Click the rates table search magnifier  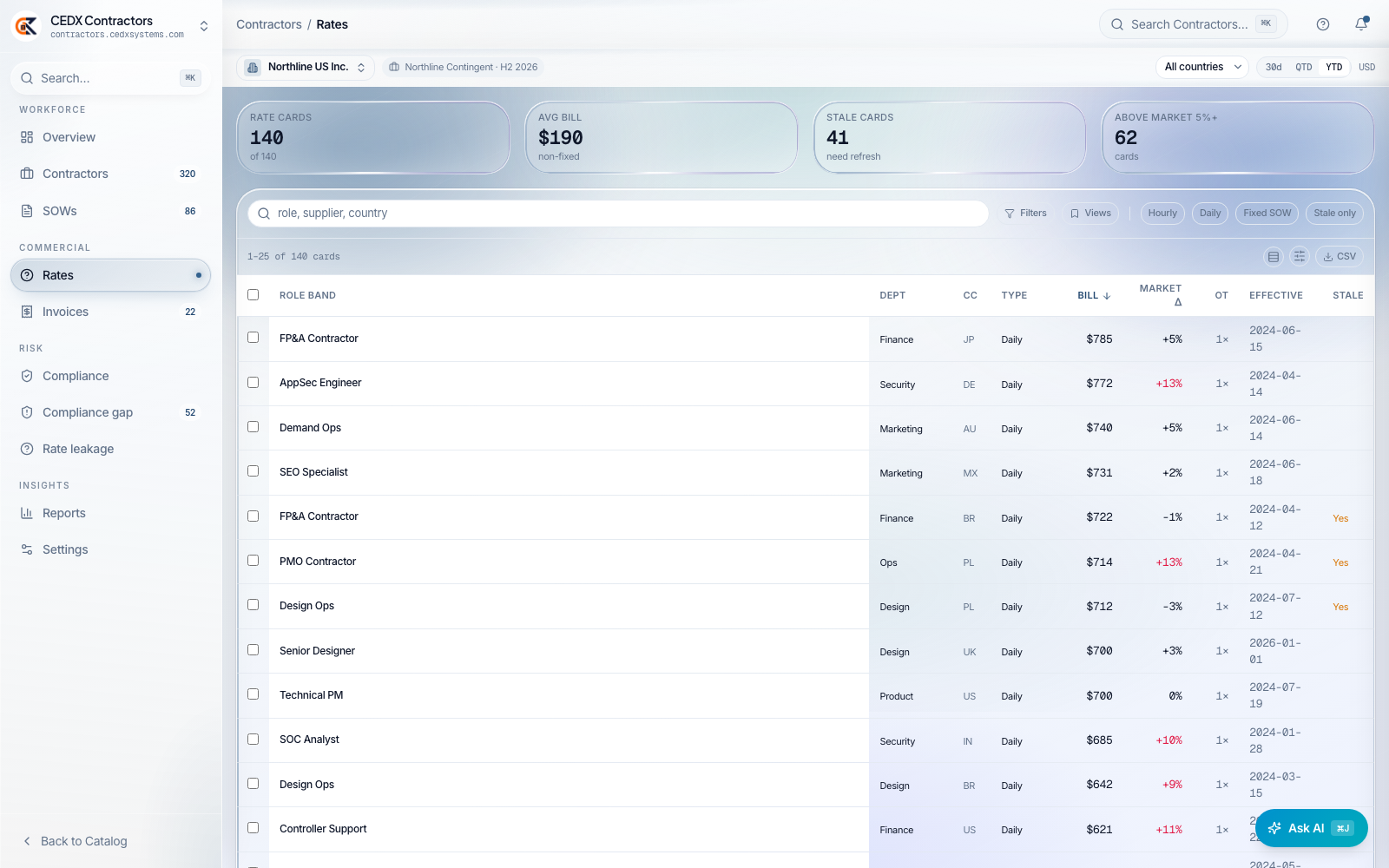264,214
